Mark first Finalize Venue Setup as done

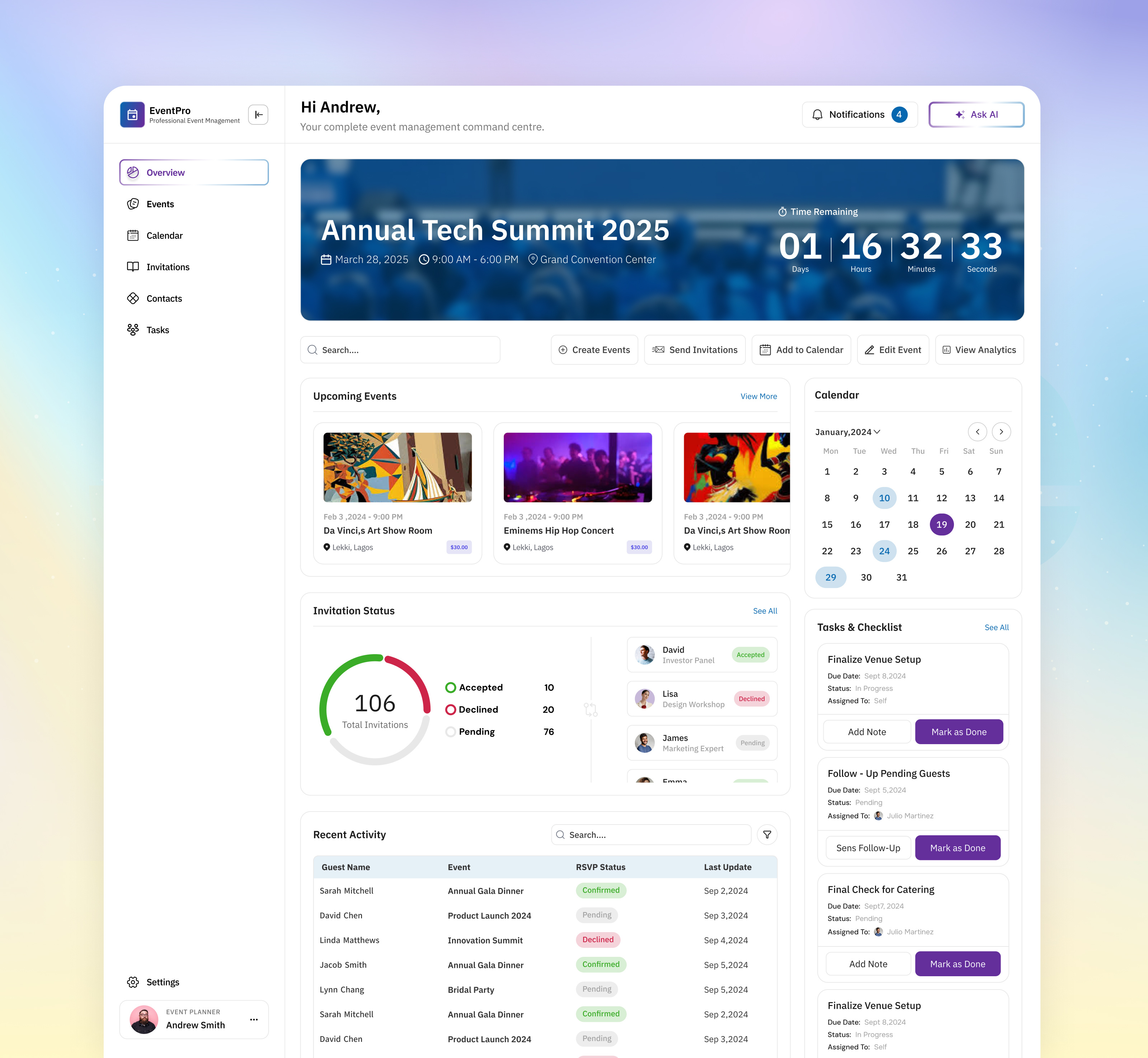pyautogui.click(x=959, y=732)
